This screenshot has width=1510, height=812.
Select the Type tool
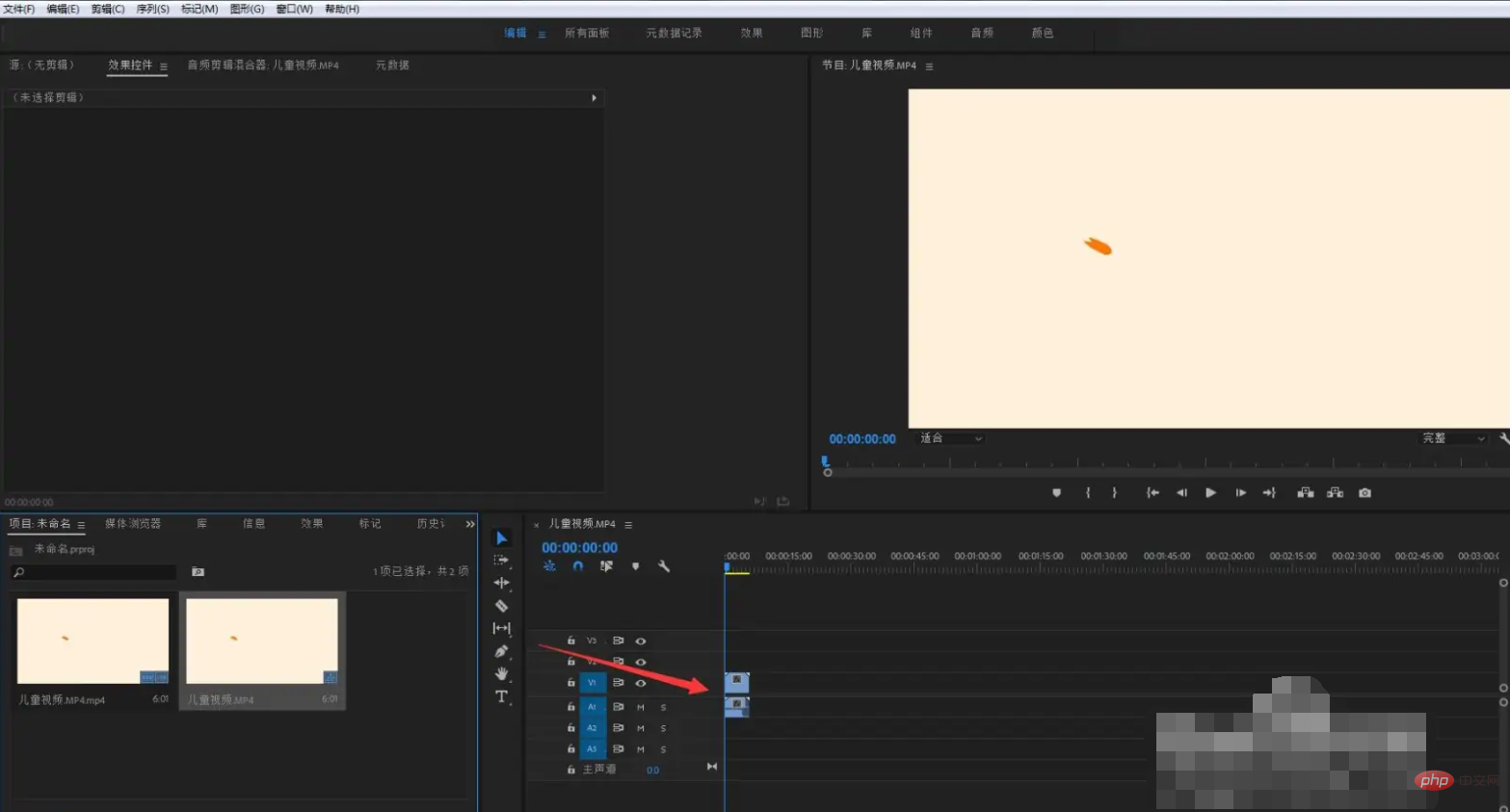click(501, 696)
